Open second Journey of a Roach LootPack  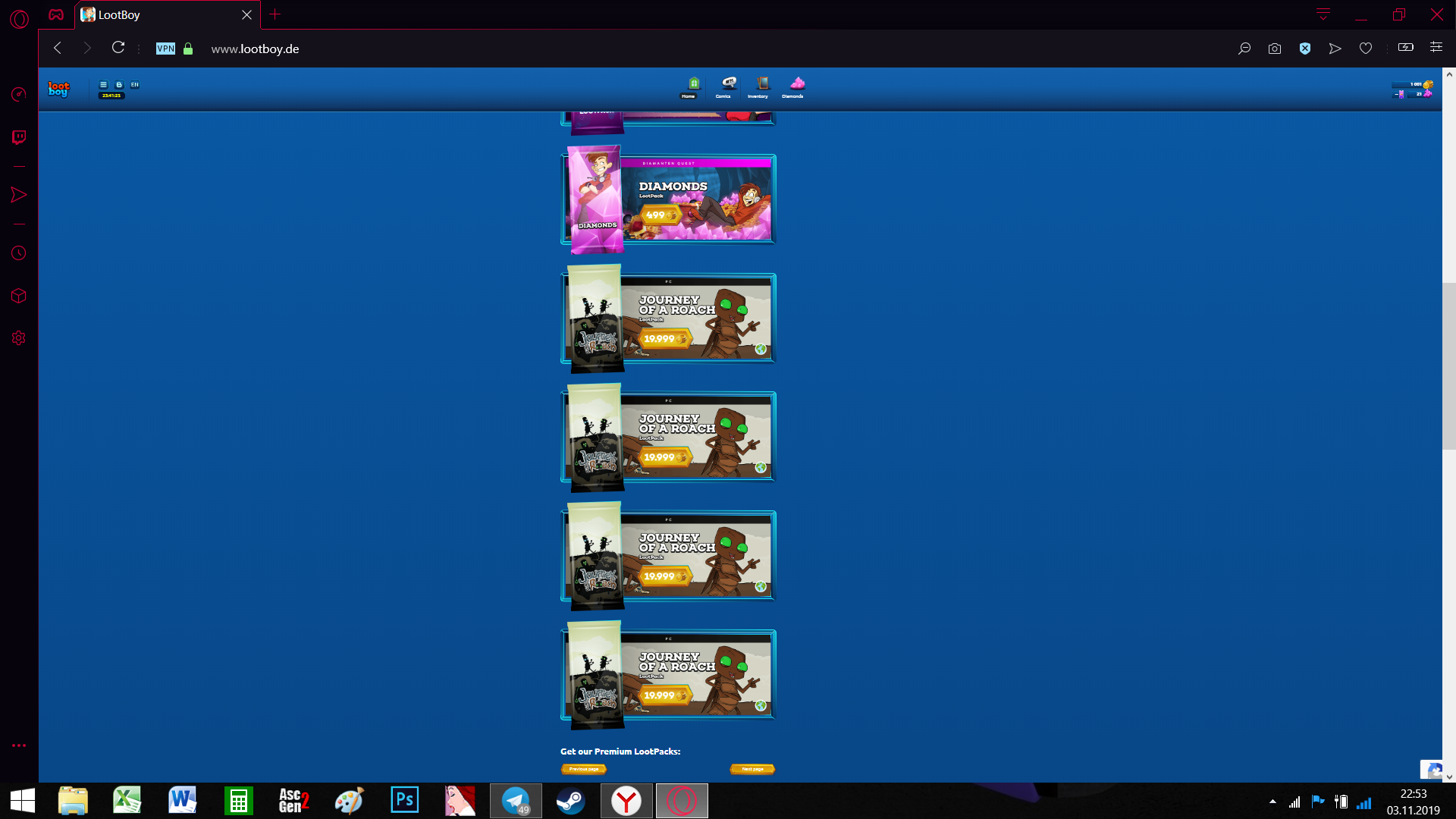tap(668, 437)
